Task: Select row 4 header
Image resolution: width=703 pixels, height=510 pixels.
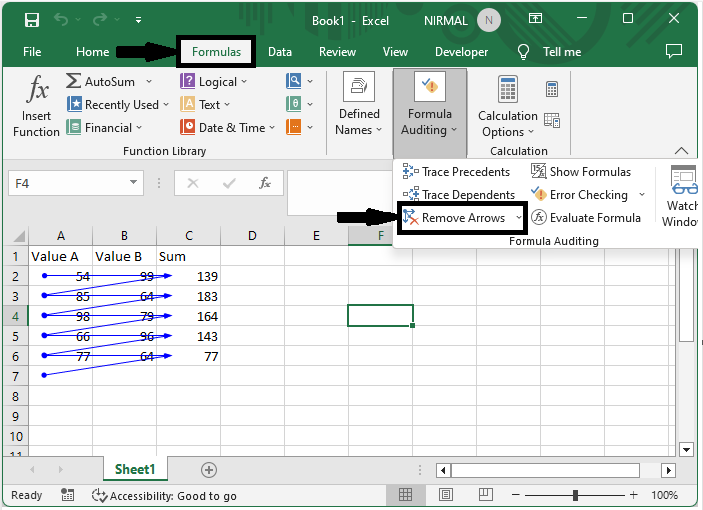Action: coord(16,316)
